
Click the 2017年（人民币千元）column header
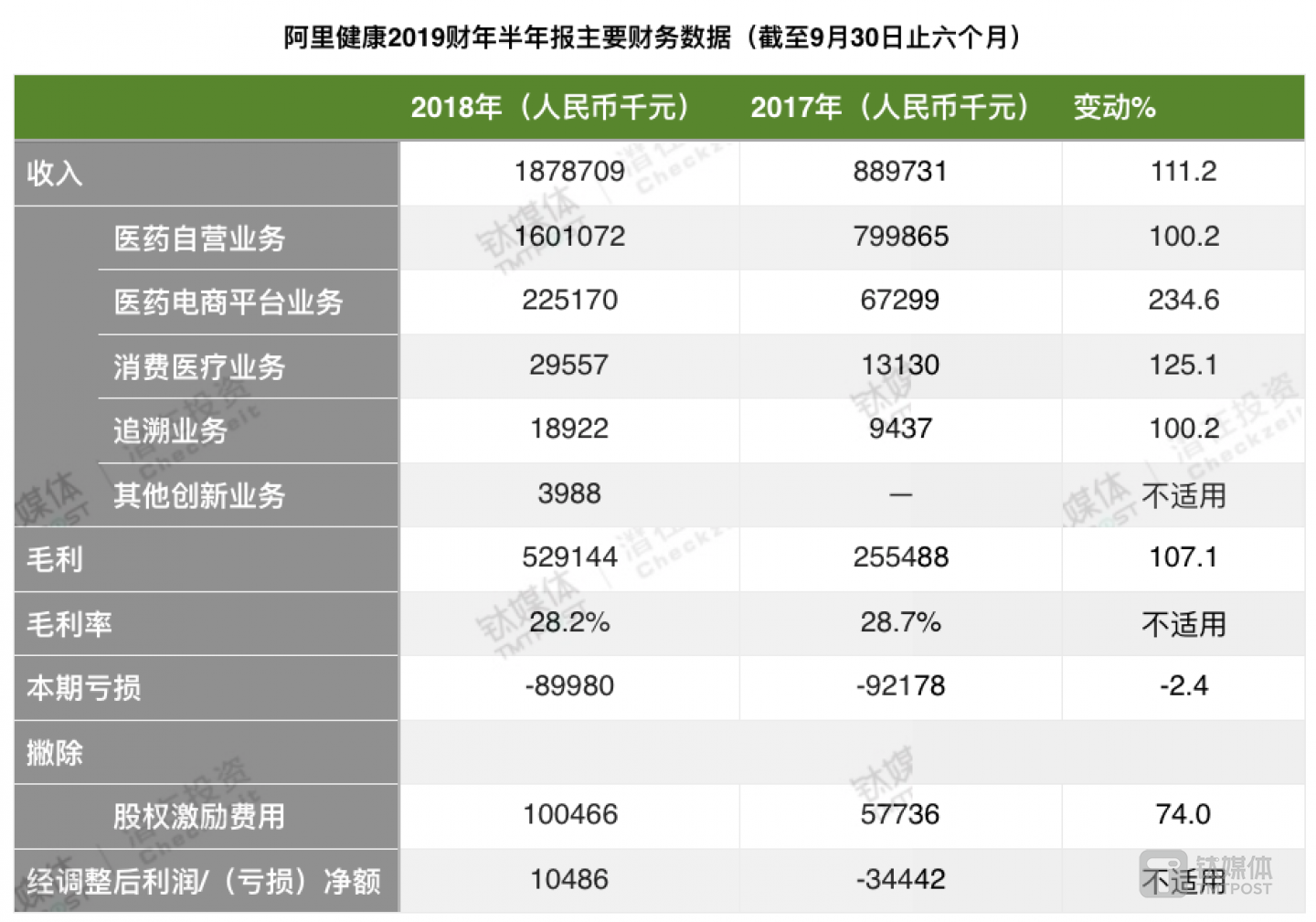[x=892, y=107]
